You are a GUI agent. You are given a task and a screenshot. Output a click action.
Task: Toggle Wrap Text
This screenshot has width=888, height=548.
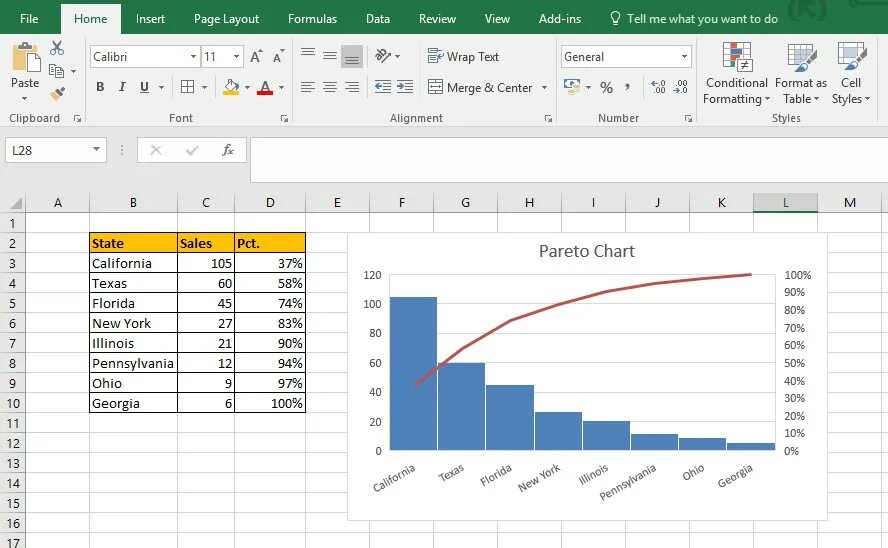(x=463, y=57)
